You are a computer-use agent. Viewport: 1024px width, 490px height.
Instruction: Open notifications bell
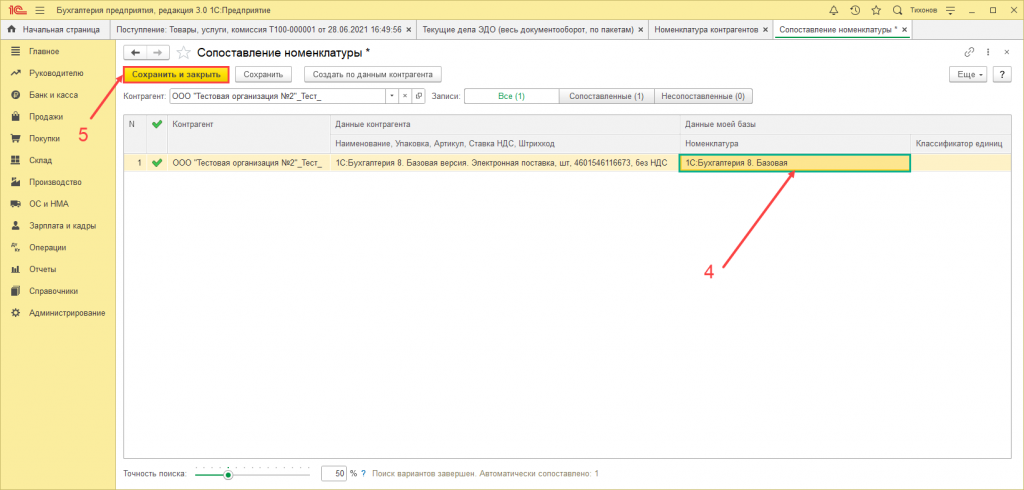833,10
